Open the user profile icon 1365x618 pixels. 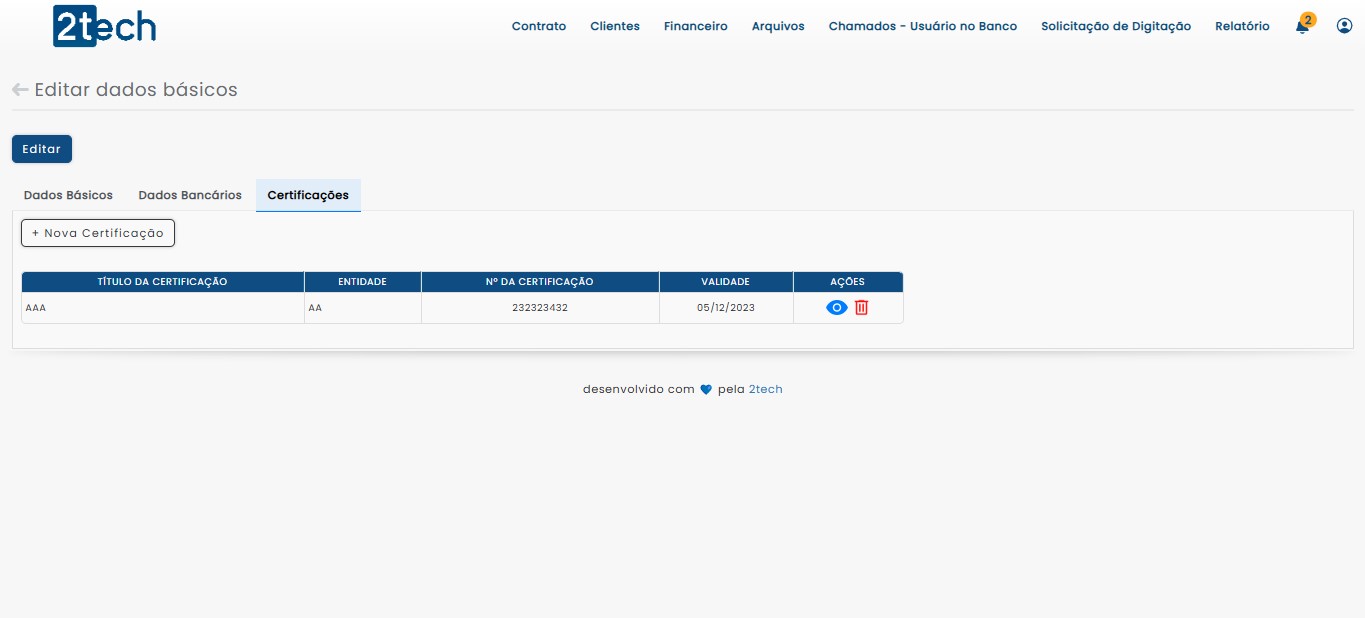pos(1344,26)
